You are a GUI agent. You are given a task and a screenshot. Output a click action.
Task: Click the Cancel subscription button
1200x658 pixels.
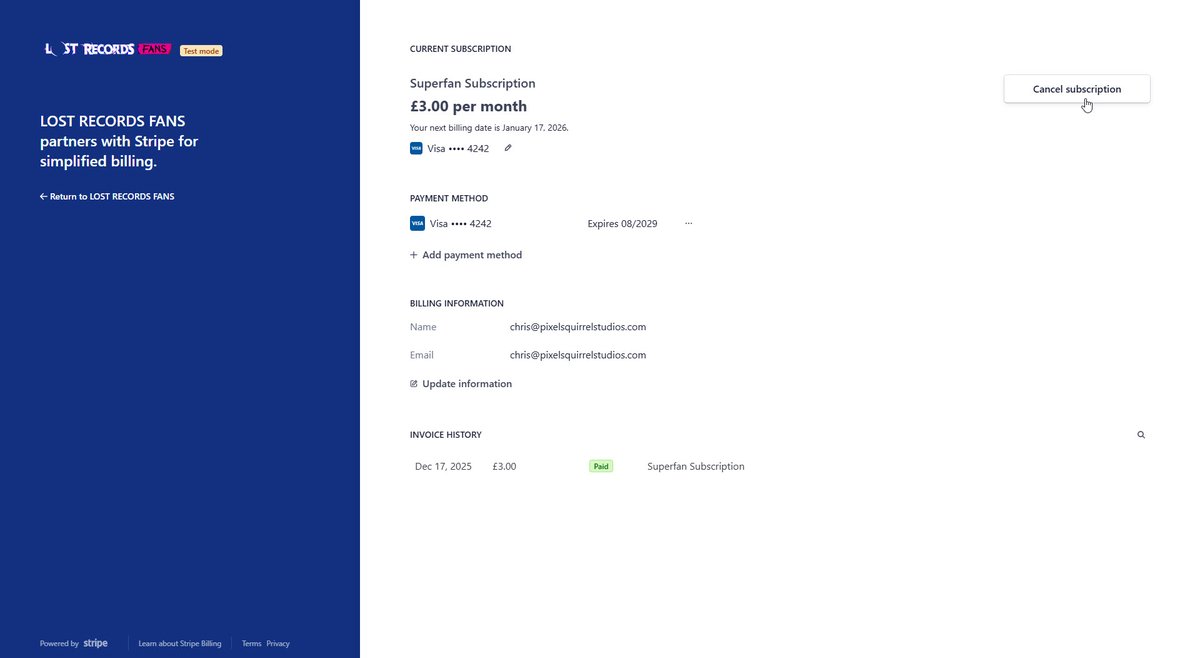(x=1077, y=89)
